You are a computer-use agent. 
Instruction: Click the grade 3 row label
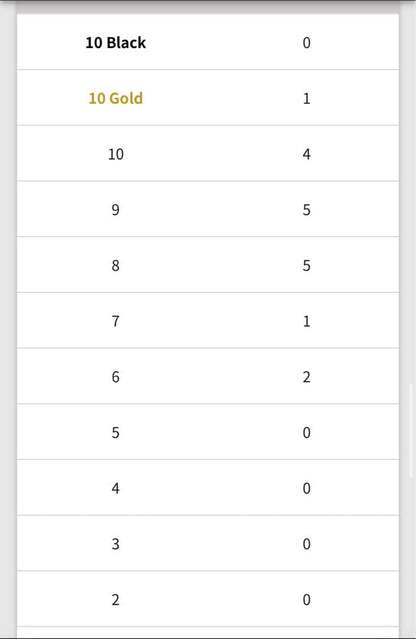point(115,544)
